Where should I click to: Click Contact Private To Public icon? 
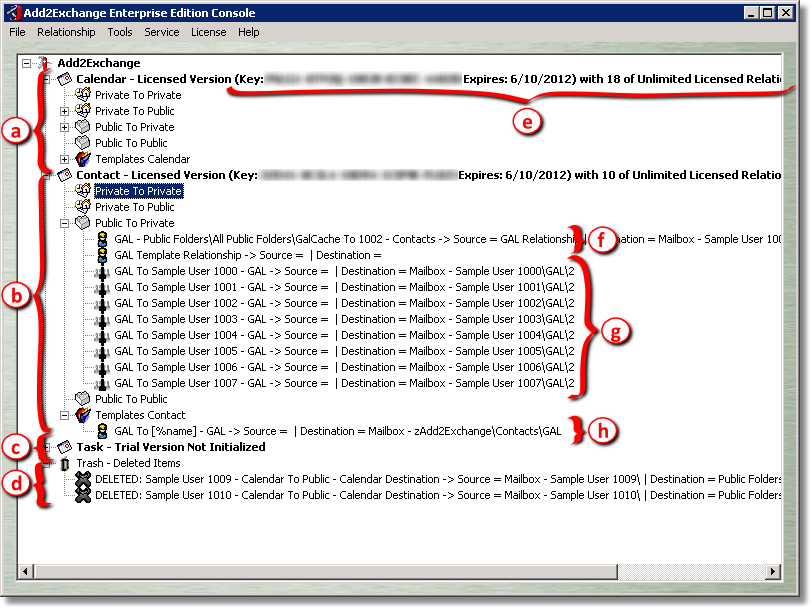(x=83, y=207)
